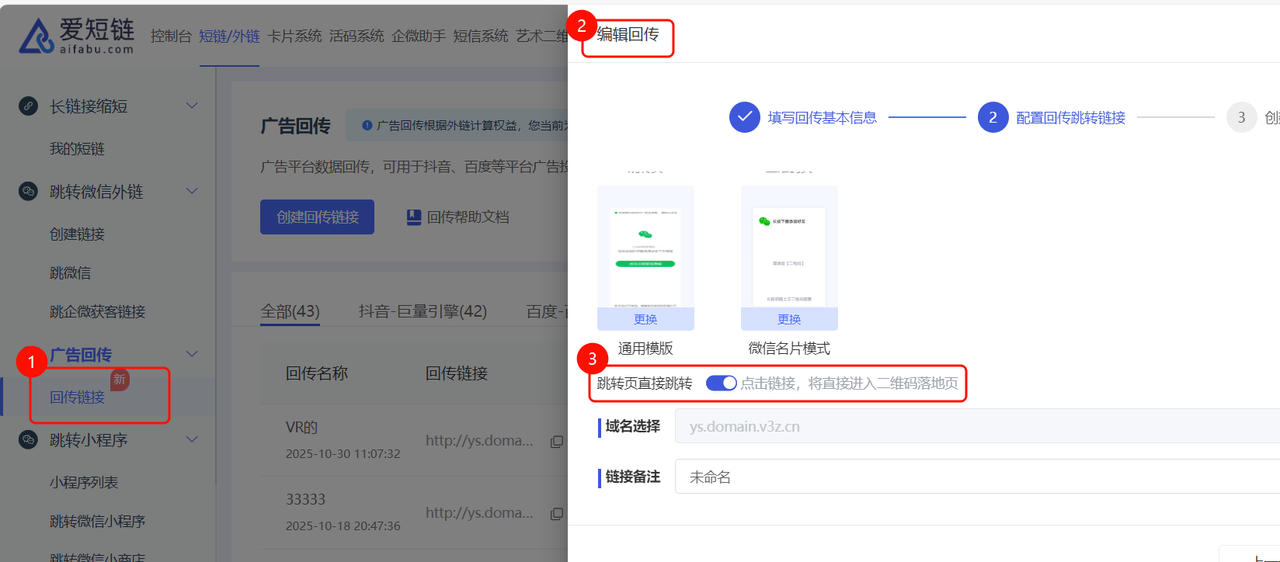The width and height of the screenshot is (1280, 562).
Task: Click the 爱短链 logo icon
Action: click(x=36, y=36)
